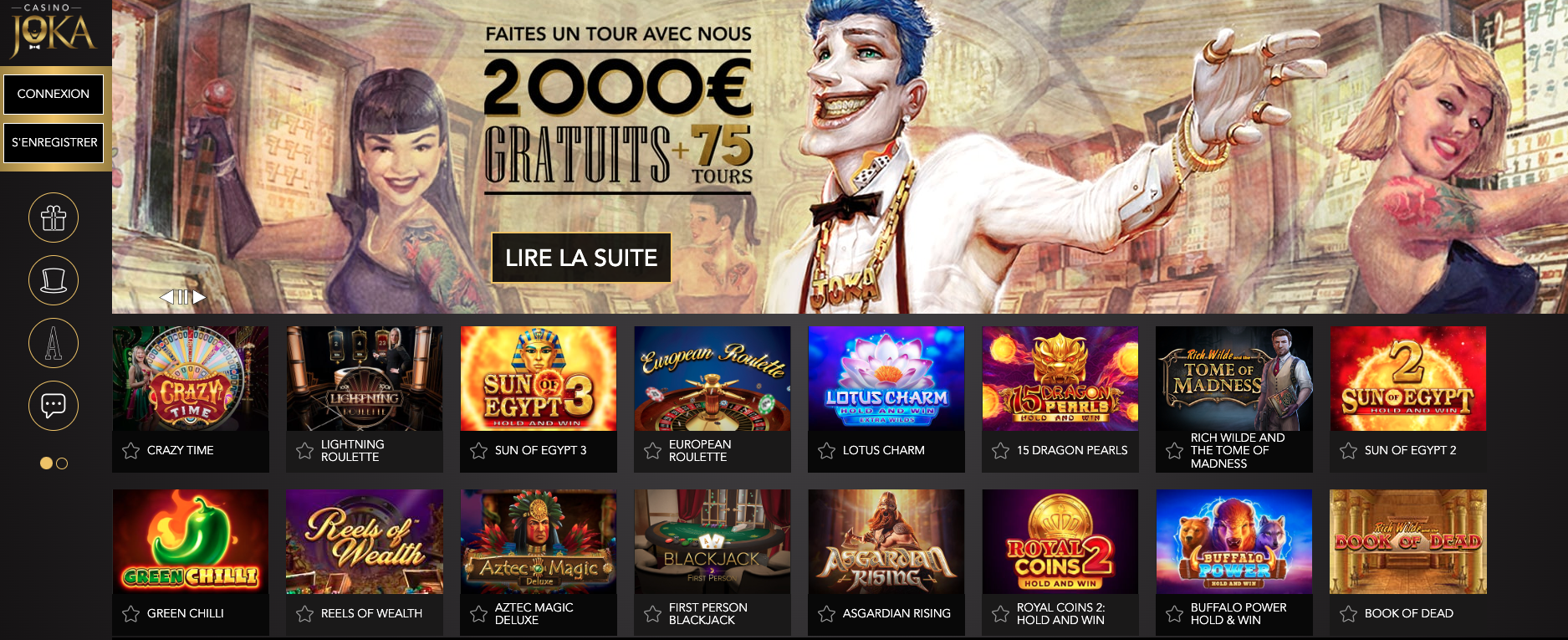The image size is (1568, 640).
Task: Click the Casino Joka logo
Action: [54, 31]
